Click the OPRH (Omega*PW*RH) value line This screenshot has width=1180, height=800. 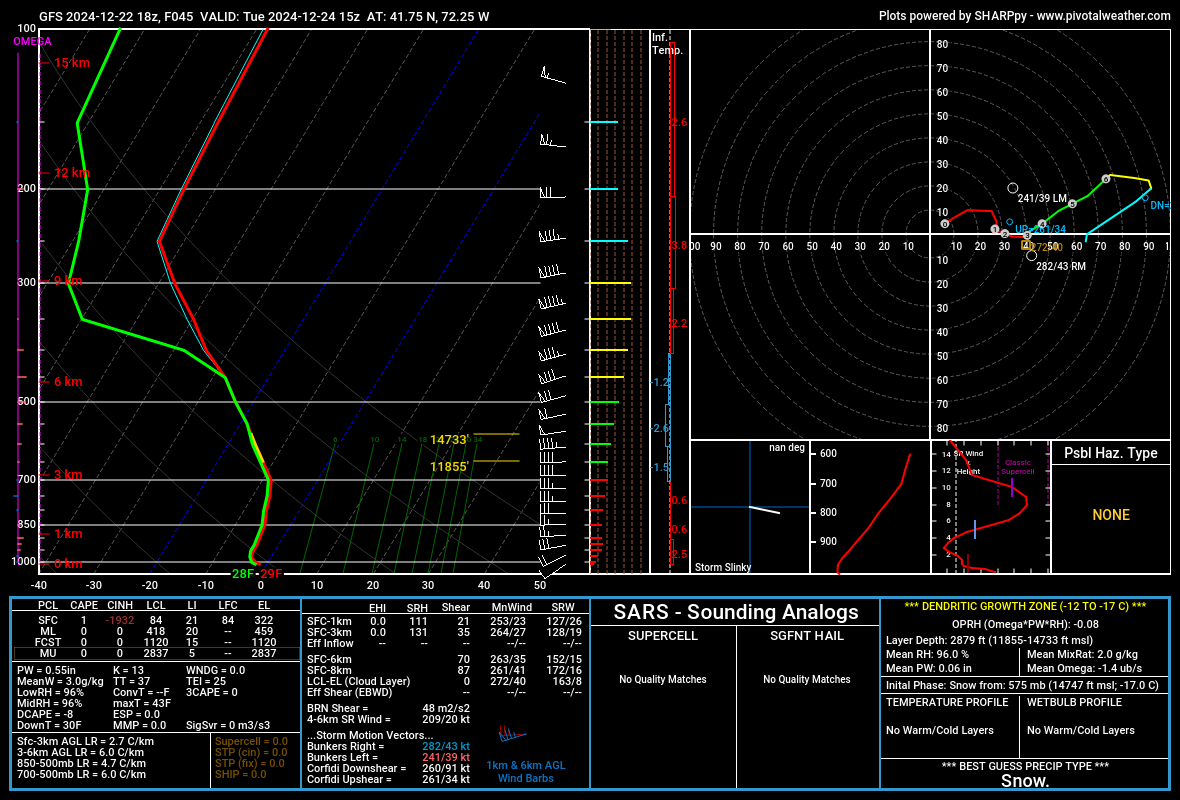[x=1025, y=624]
